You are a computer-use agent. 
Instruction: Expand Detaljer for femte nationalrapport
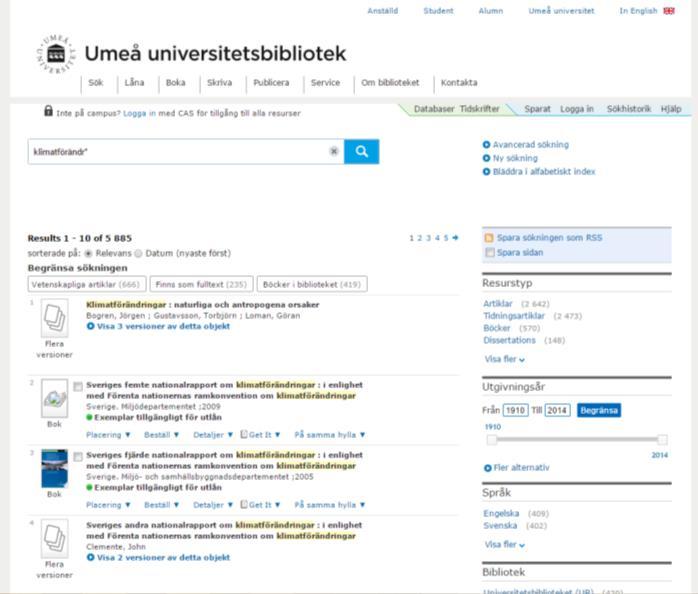(x=213, y=435)
